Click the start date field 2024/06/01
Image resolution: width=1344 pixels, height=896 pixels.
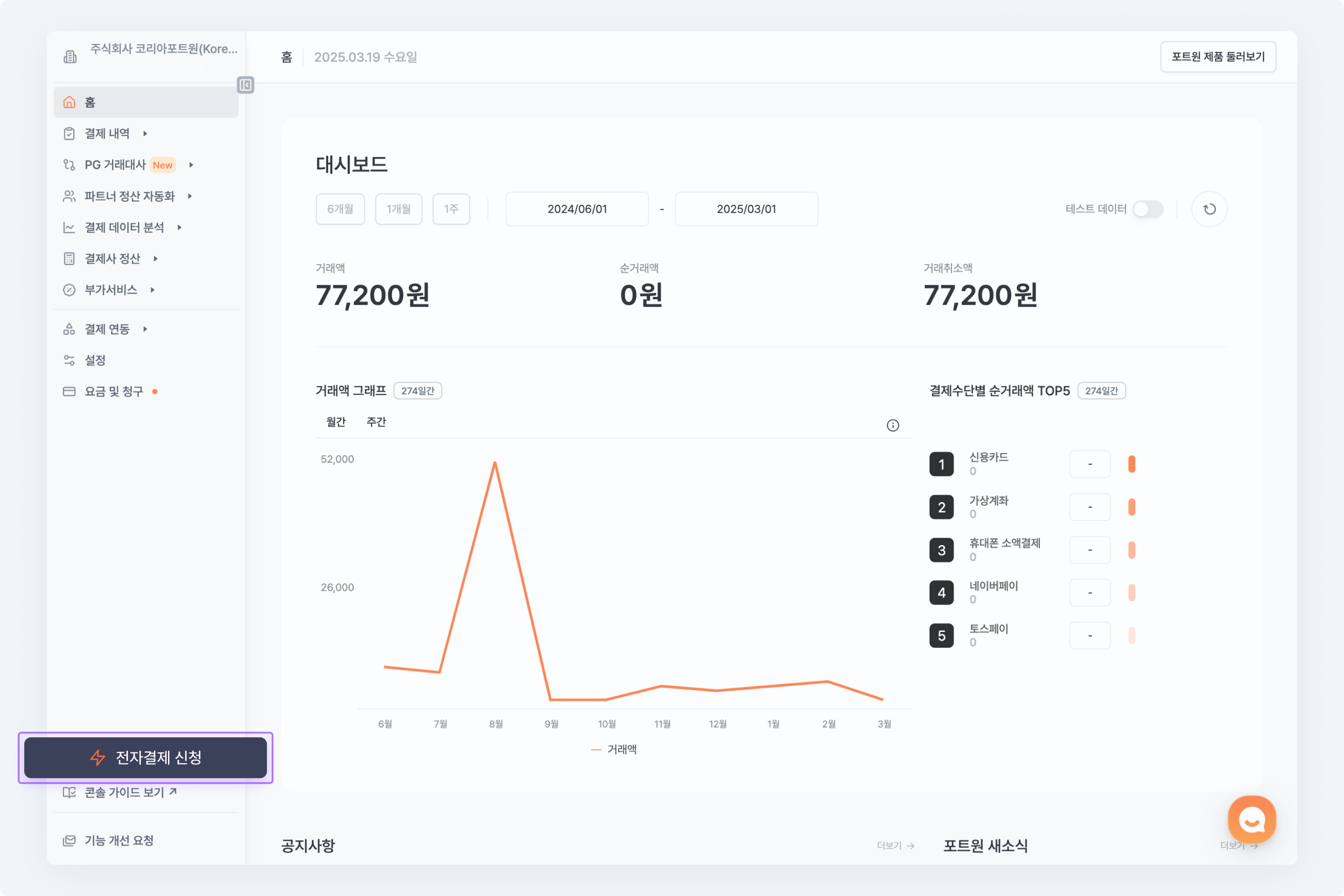click(x=577, y=209)
